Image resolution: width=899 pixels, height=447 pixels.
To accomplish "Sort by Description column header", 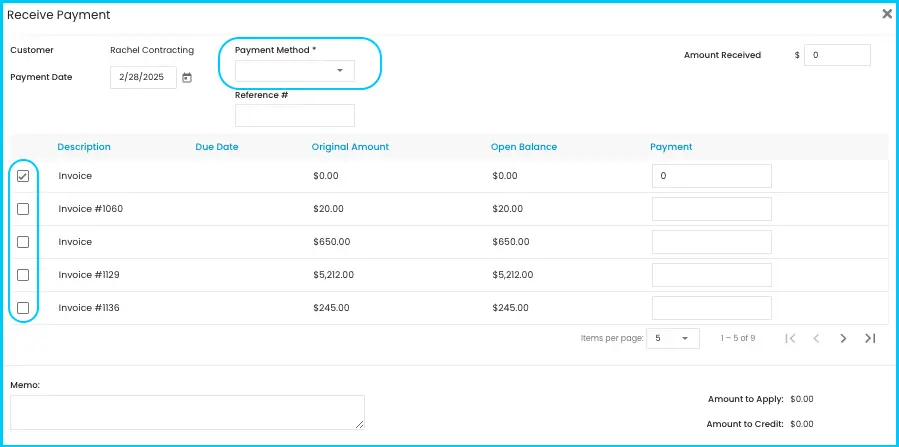I will pos(84,147).
